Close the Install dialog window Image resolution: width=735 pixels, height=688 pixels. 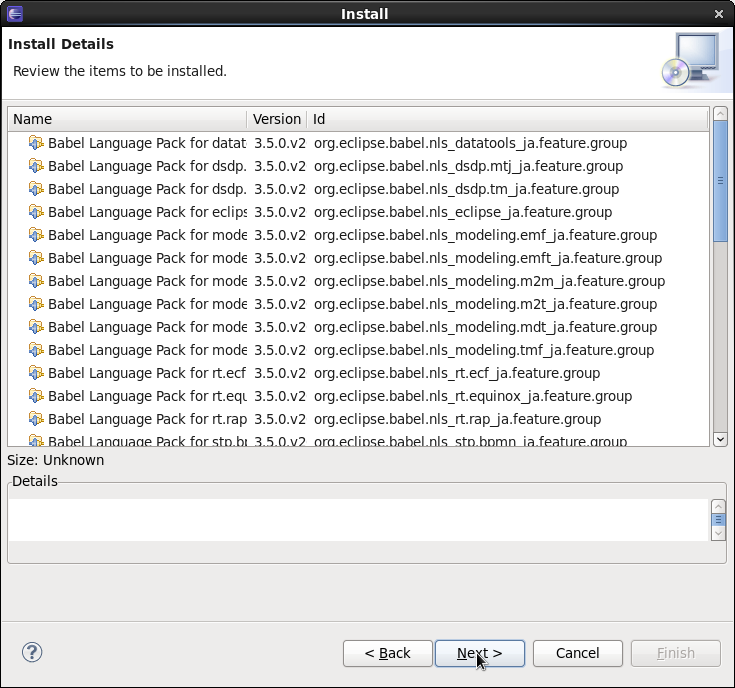pos(719,14)
